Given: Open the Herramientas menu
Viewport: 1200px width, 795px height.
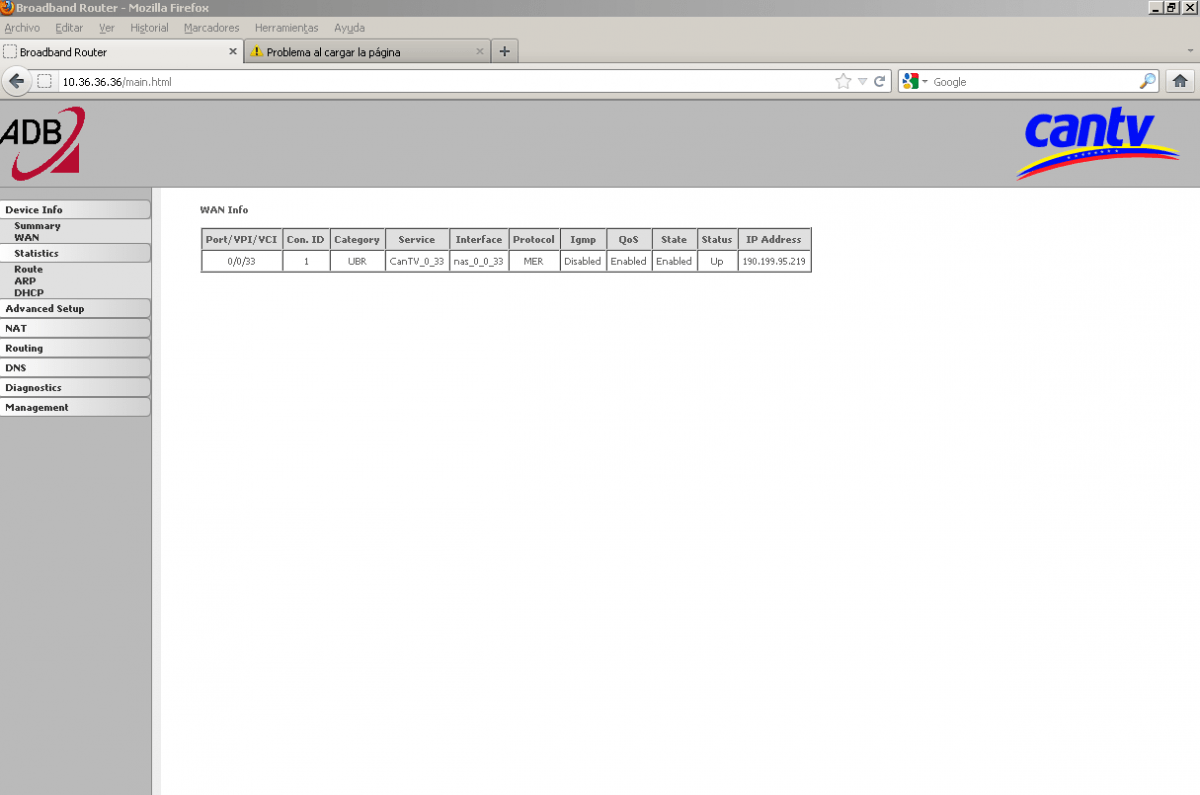Looking at the screenshot, I should [x=287, y=28].
